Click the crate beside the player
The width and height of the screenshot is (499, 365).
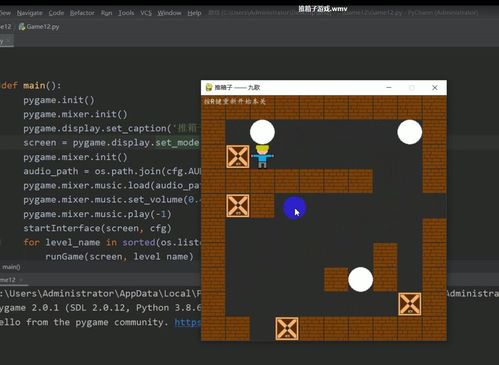tap(238, 156)
